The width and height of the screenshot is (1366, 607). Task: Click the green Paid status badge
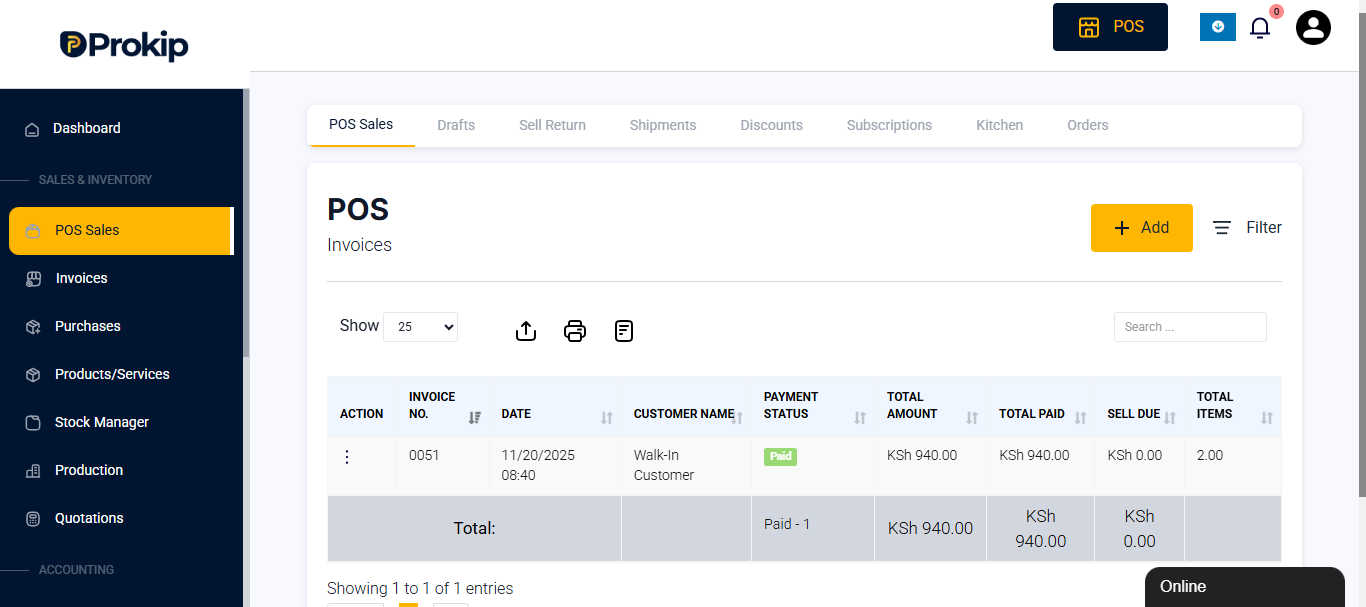[x=780, y=457]
